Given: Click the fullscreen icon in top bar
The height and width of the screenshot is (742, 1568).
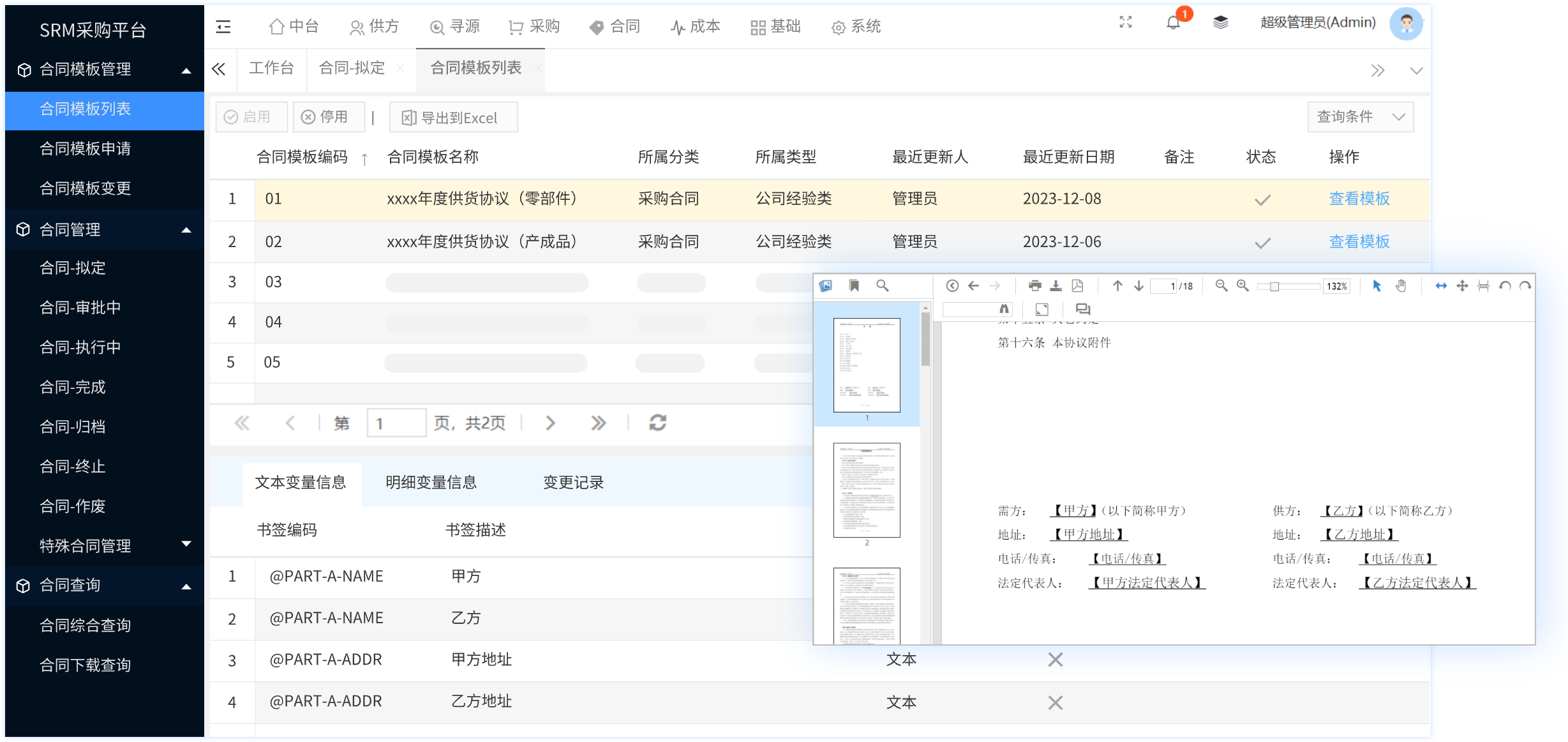Looking at the screenshot, I should [x=1126, y=23].
